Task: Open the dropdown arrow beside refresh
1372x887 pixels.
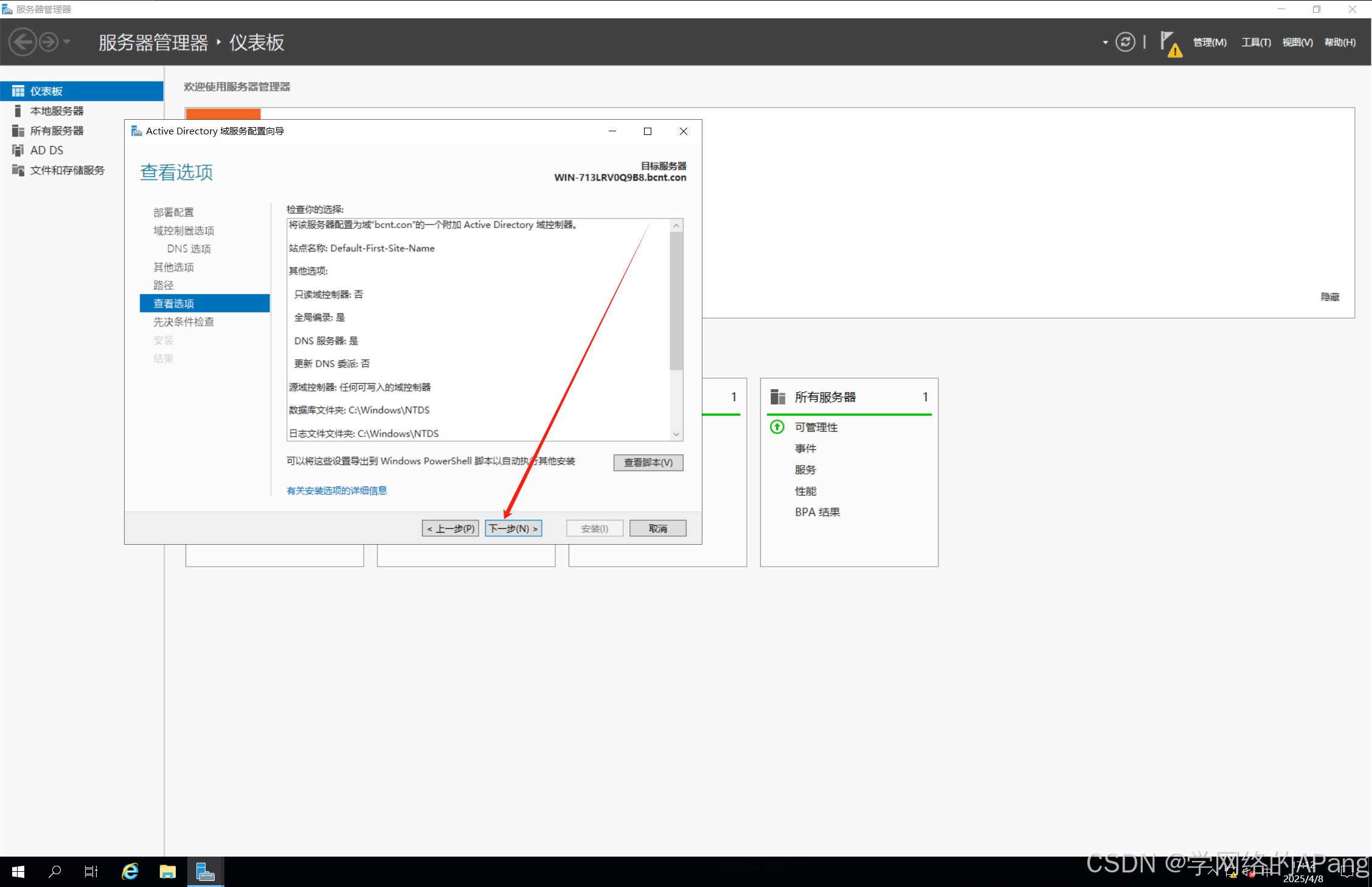Action: 1105,43
